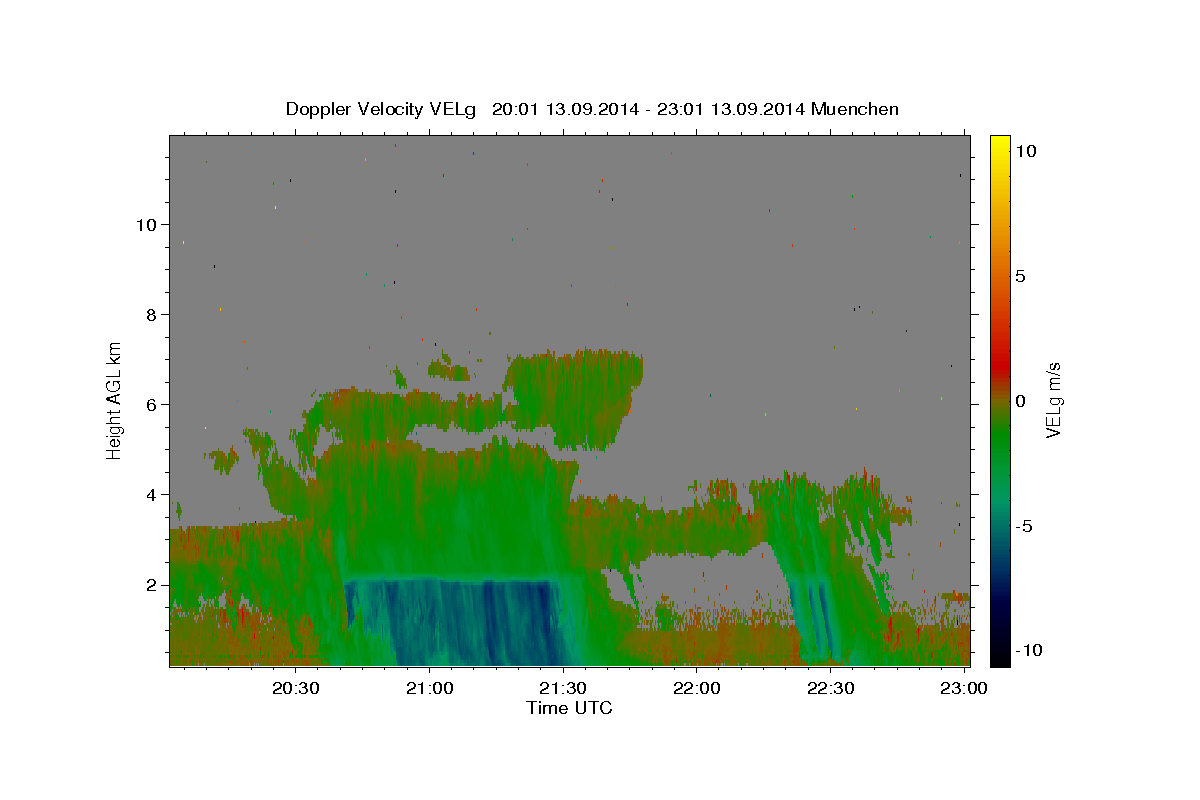Click the 'Time UTC' axis label

point(569,708)
